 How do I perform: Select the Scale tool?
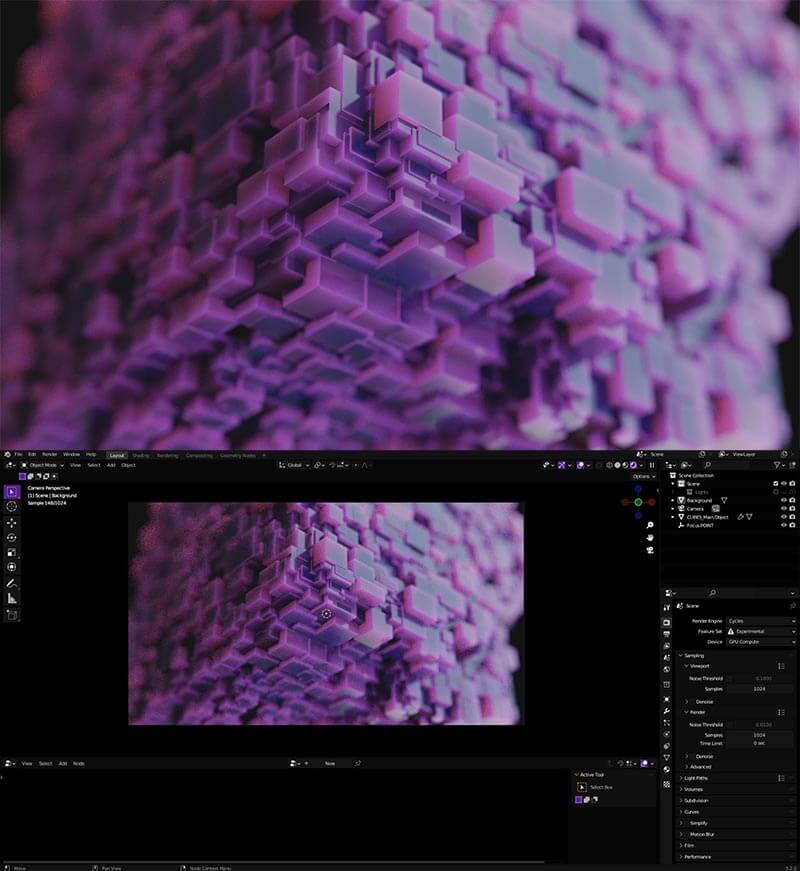click(12, 552)
